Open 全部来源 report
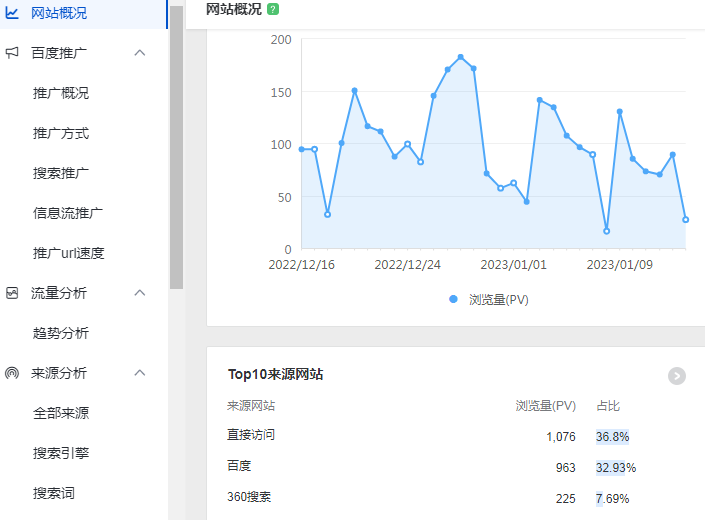This screenshot has width=705, height=520. 61,413
